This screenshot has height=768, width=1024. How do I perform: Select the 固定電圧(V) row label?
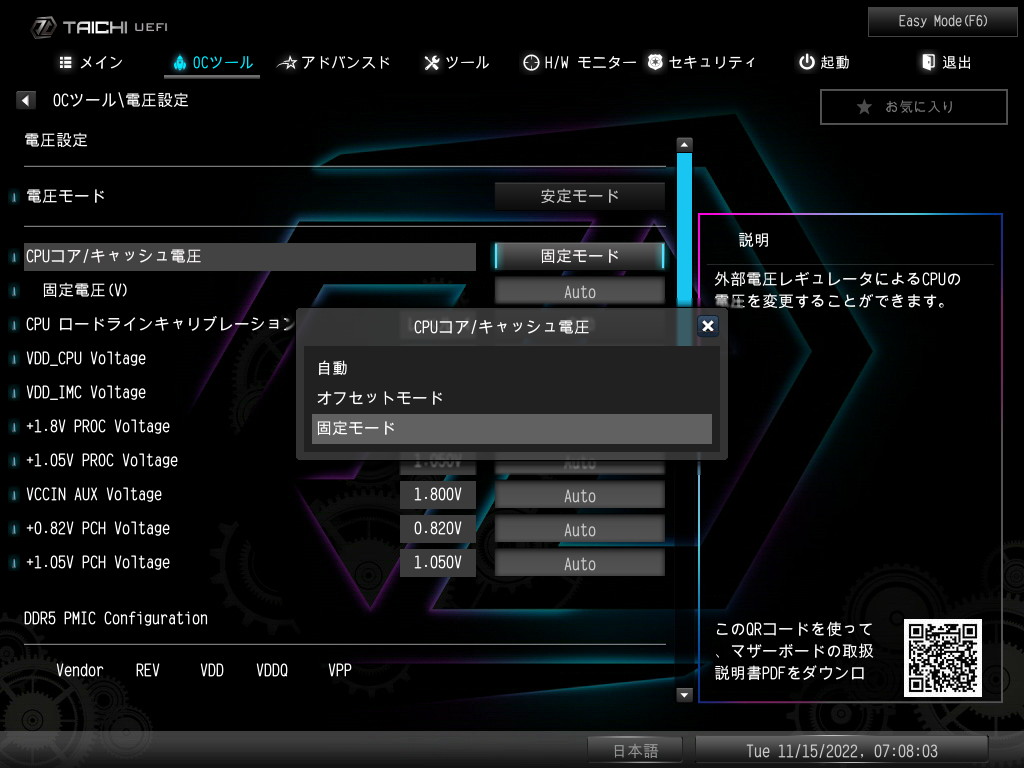pos(85,290)
